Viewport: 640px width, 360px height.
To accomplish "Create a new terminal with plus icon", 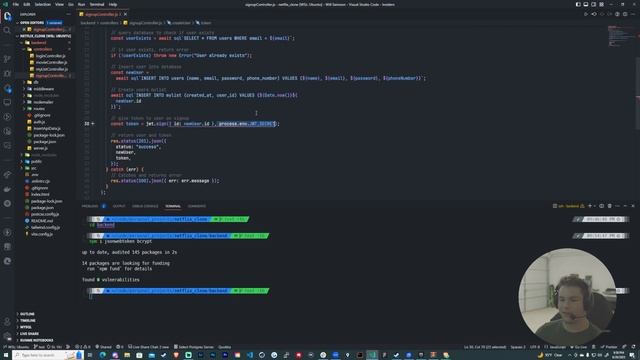I will point(589,206).
